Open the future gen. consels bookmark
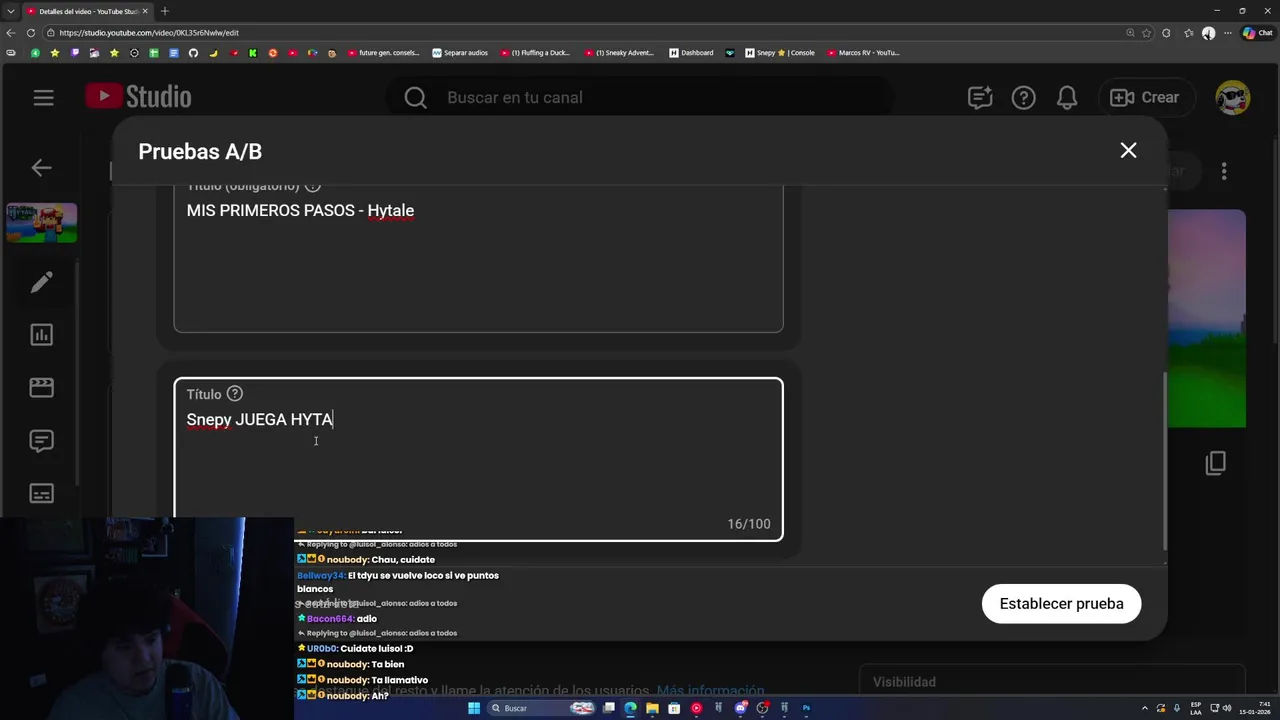The width and height of the screenshot is (1280, 720). pyautogui.click(x=382, y=53)
